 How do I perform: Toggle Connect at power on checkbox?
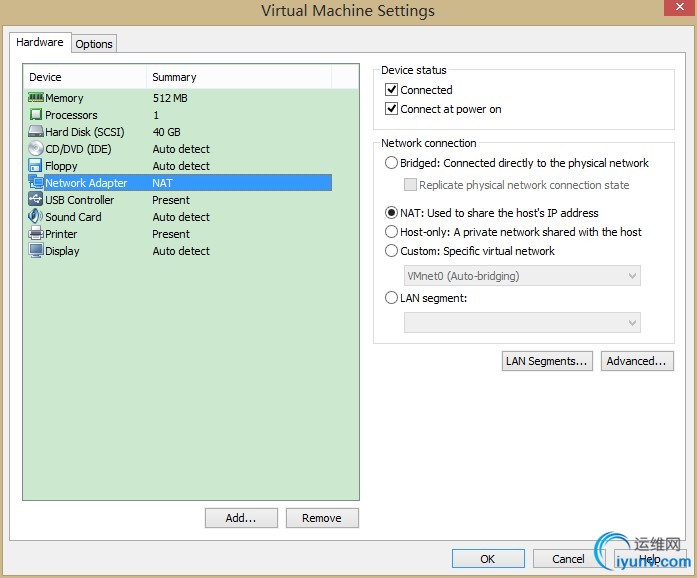click(x=392, y=109)
